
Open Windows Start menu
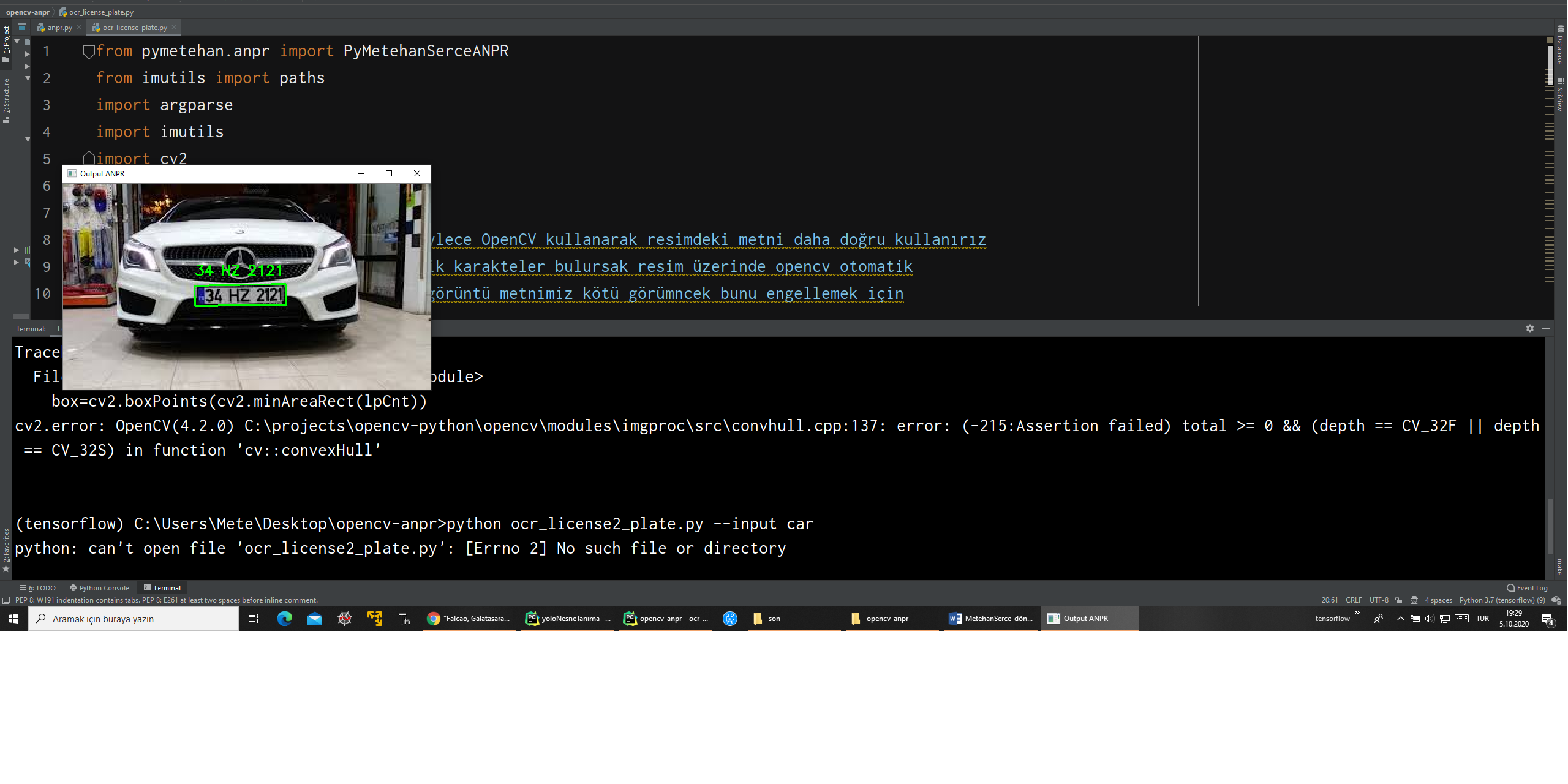pyautogui.click(x=13, y=619)
